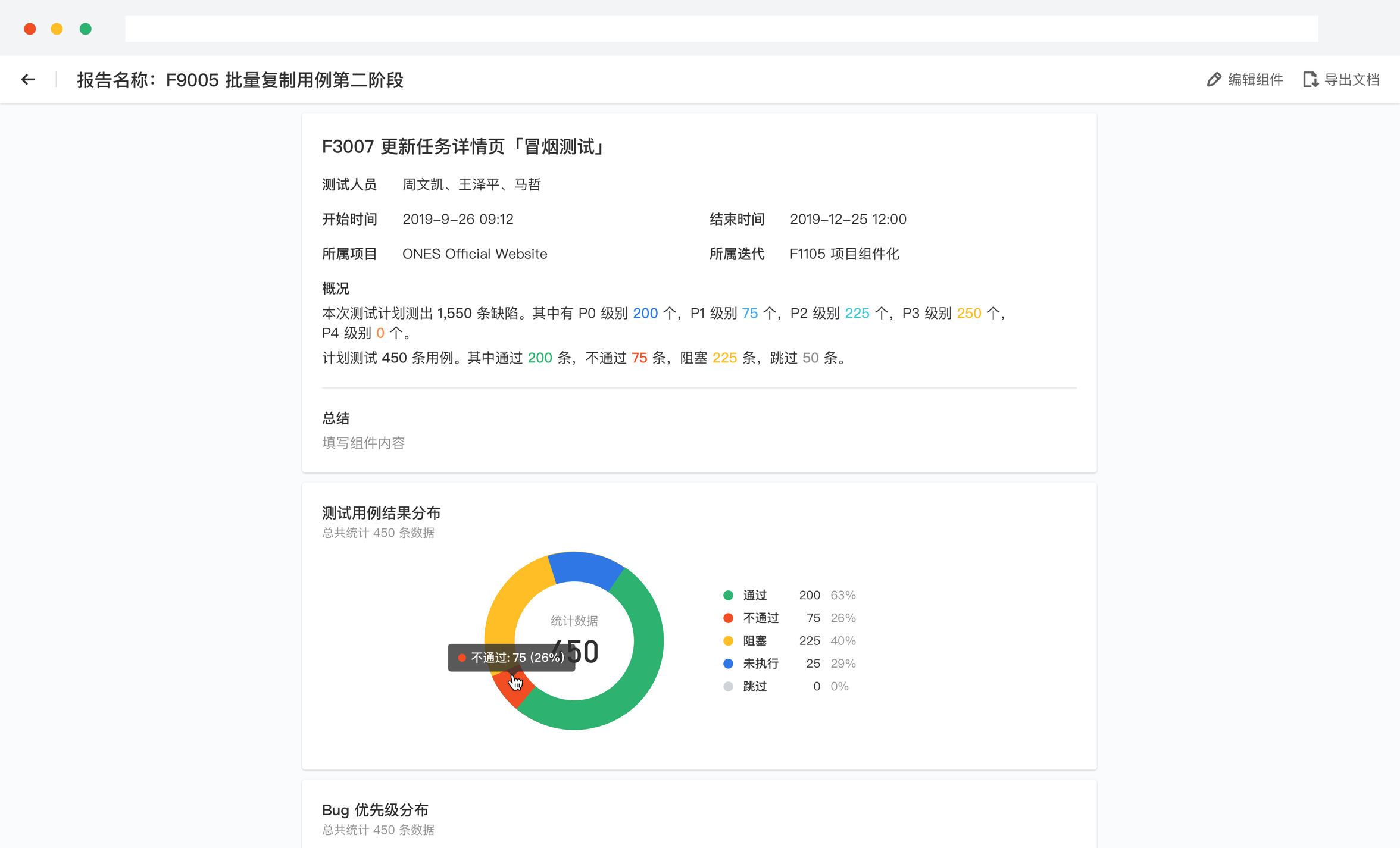Click the 所属迭代 value F1105 项目组件化
This screenshot has width=1400, height=848.
click(x=844, y=254)
